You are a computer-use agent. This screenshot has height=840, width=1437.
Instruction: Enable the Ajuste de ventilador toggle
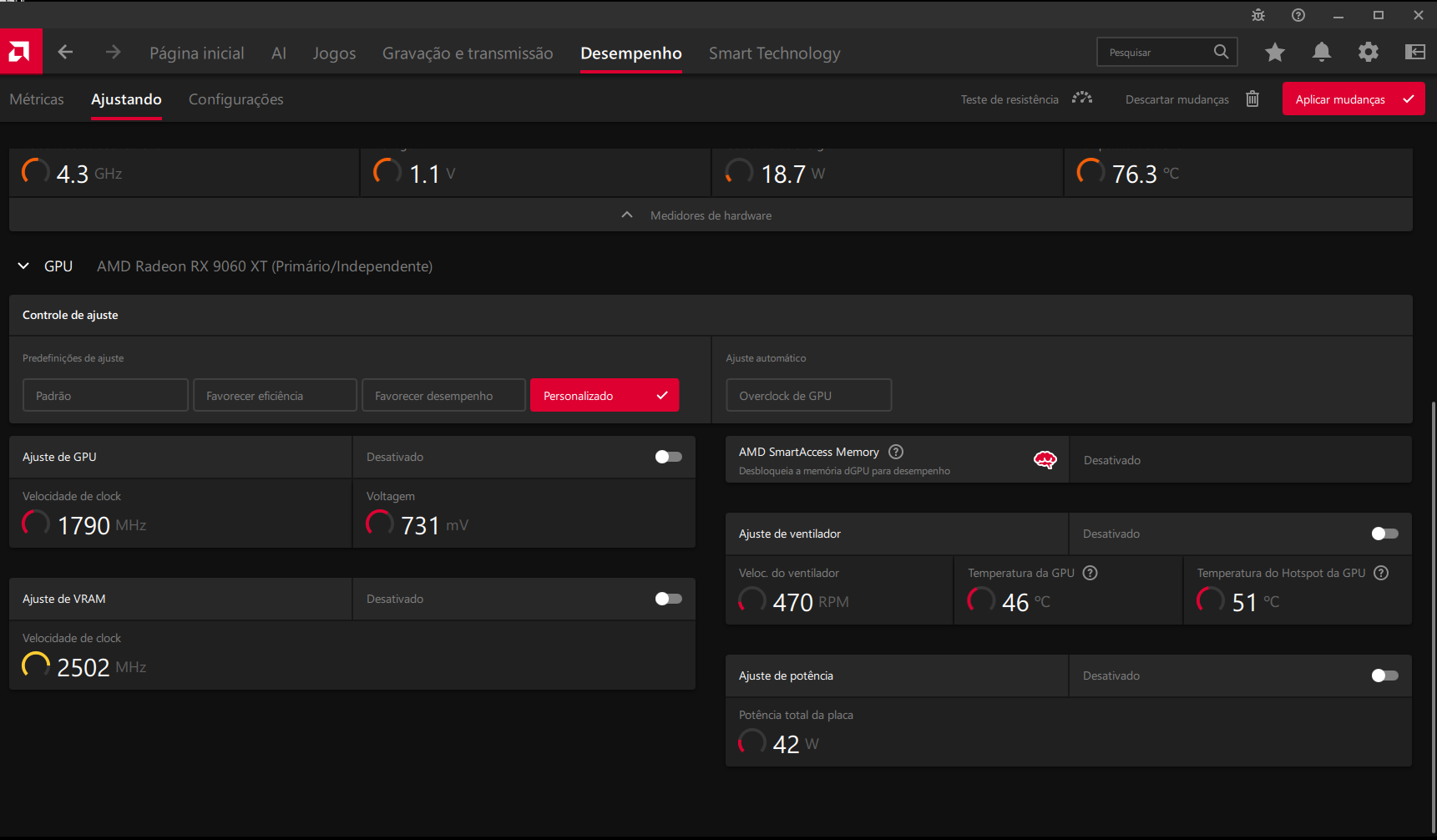[1385, 534]
